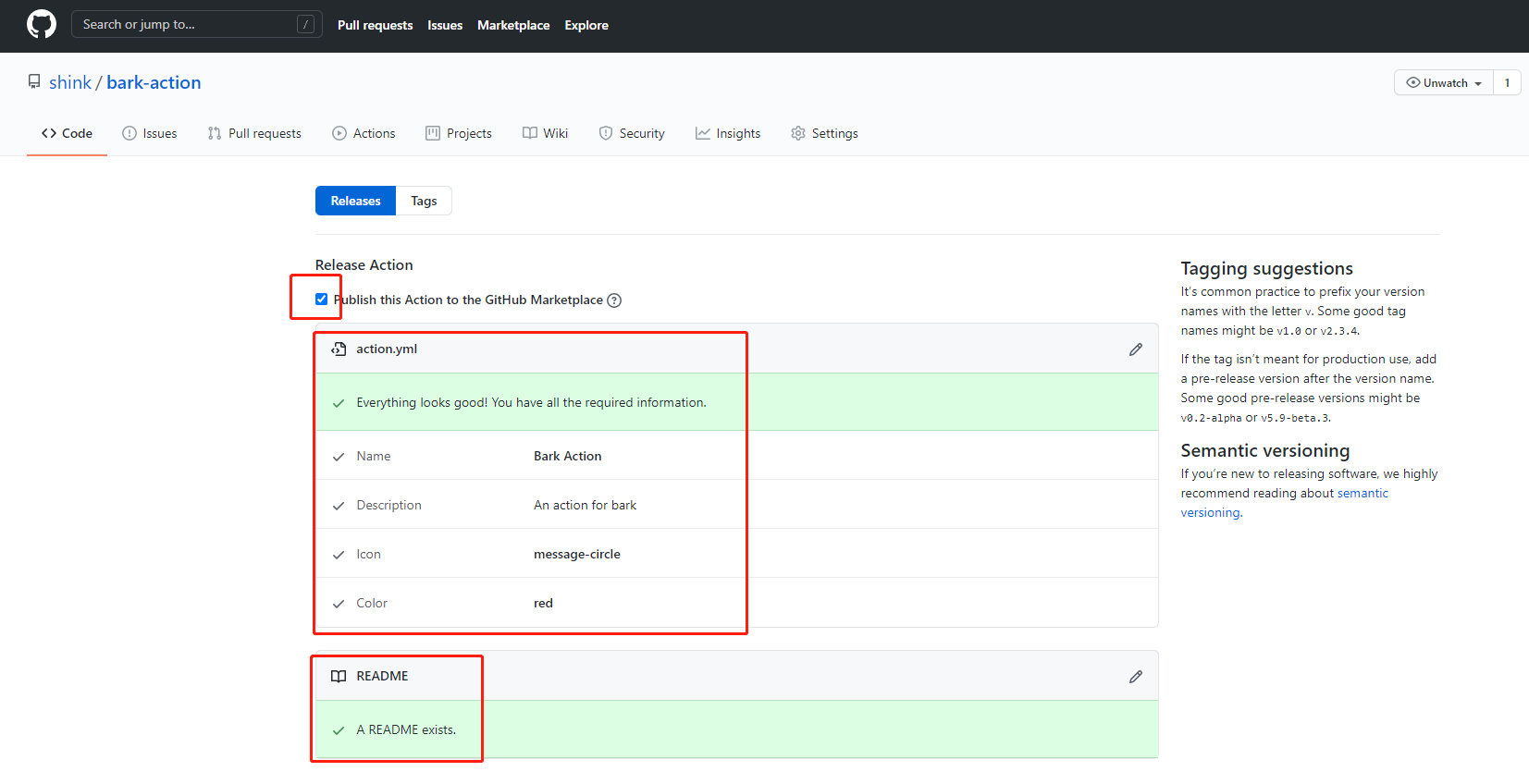Click the watcher count of 1
1529x784 pixels.
pyautogui.click(x=1507, y=82)
